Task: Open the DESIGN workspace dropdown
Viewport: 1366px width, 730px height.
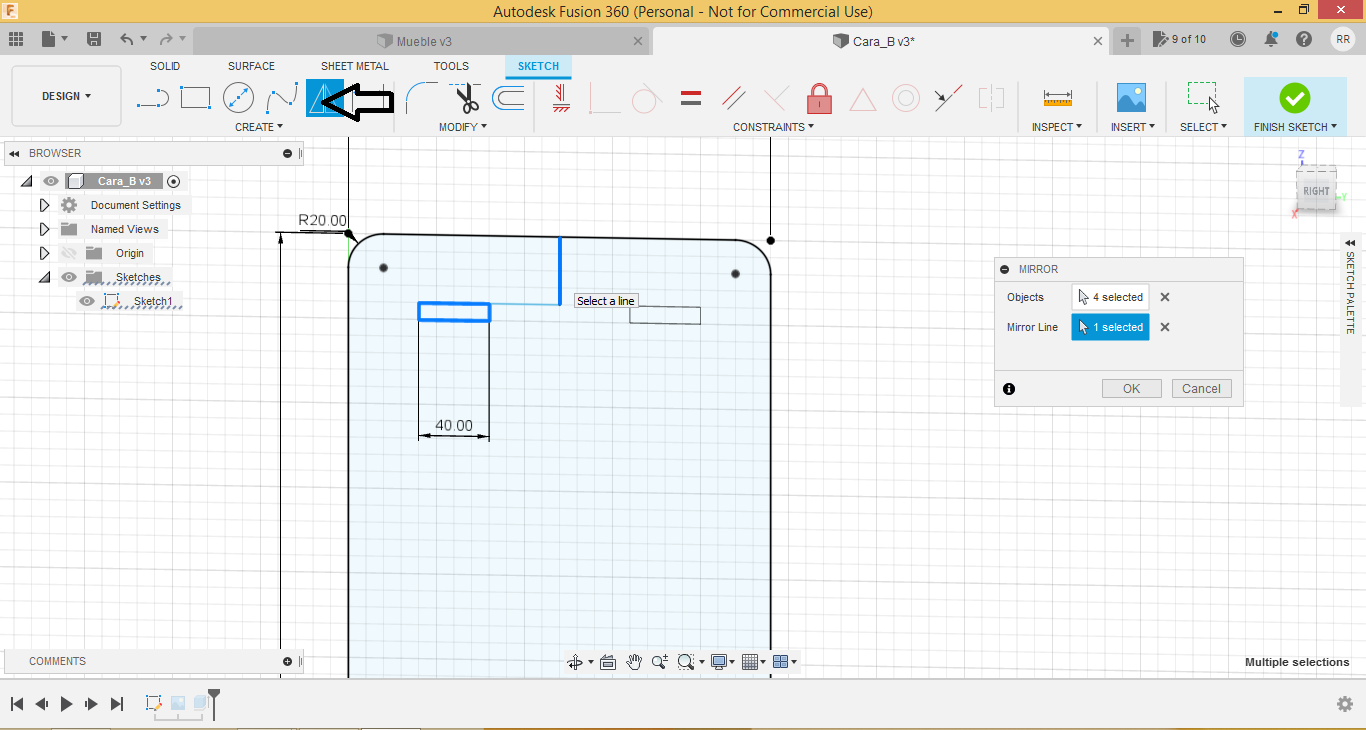Action: [x=66, y=96]
